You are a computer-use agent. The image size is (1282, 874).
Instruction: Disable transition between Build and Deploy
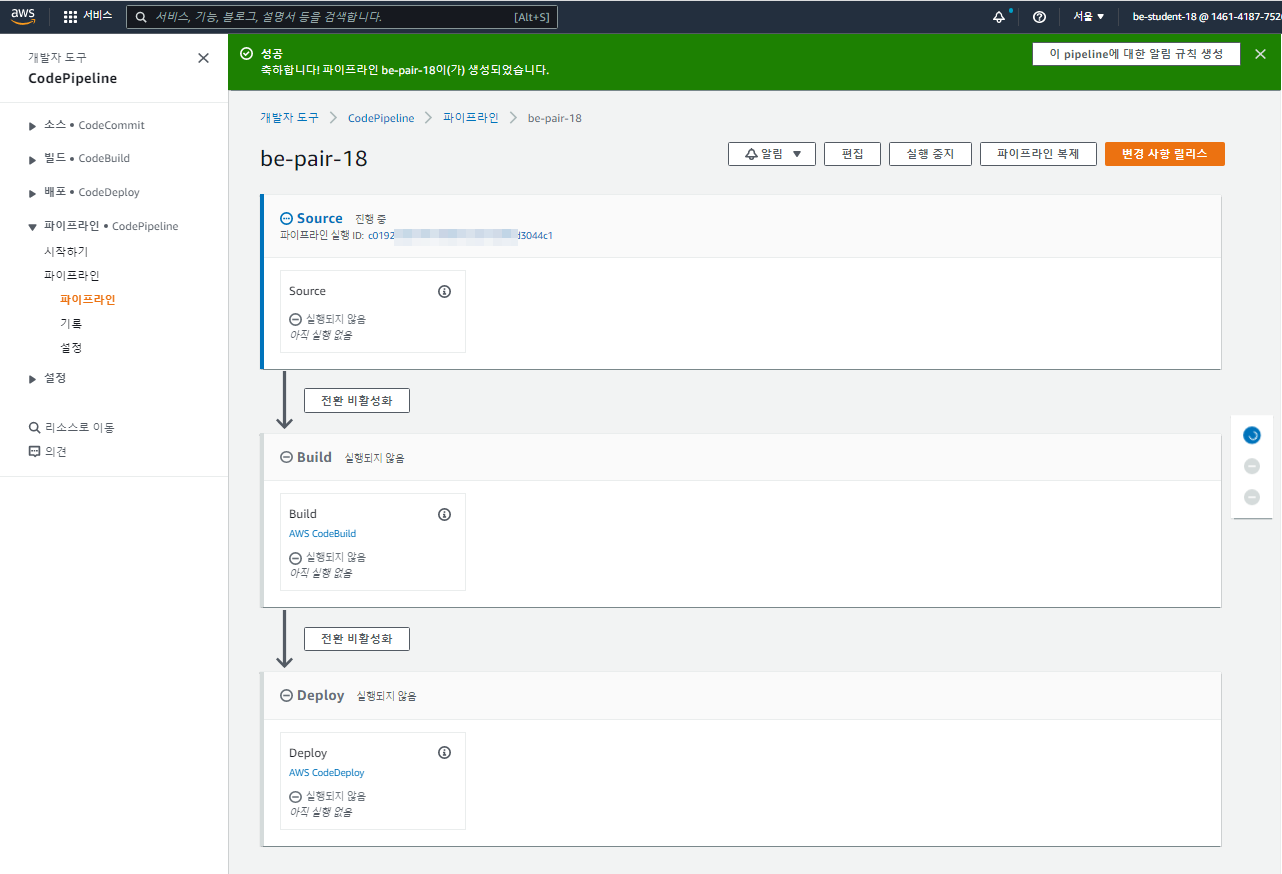click(x=357, y=638)
